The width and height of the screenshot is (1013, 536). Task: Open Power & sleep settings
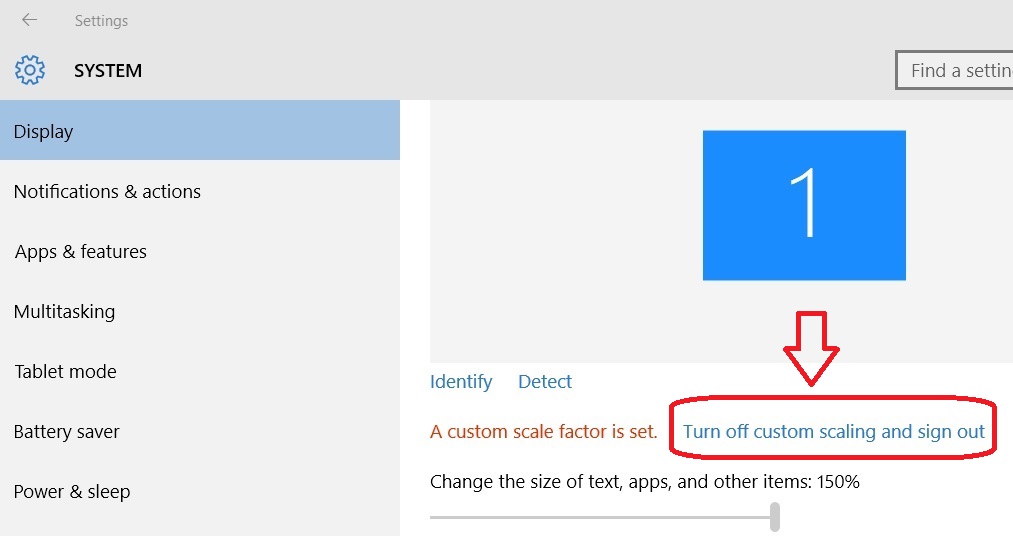tap(72, 492)
